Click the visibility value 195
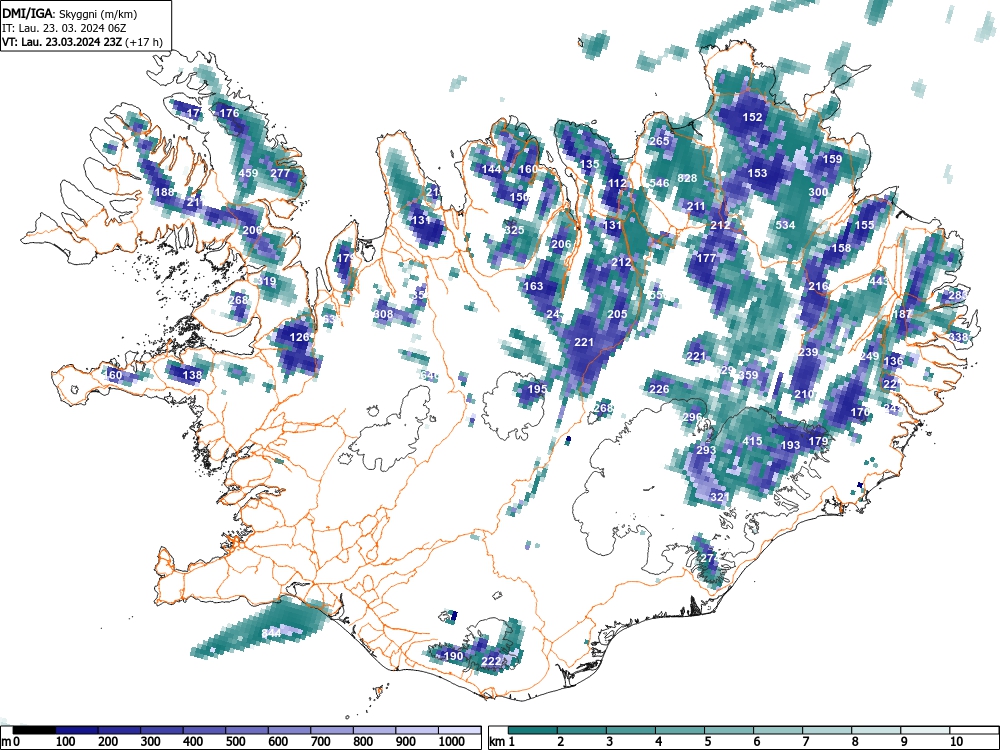 537,388
